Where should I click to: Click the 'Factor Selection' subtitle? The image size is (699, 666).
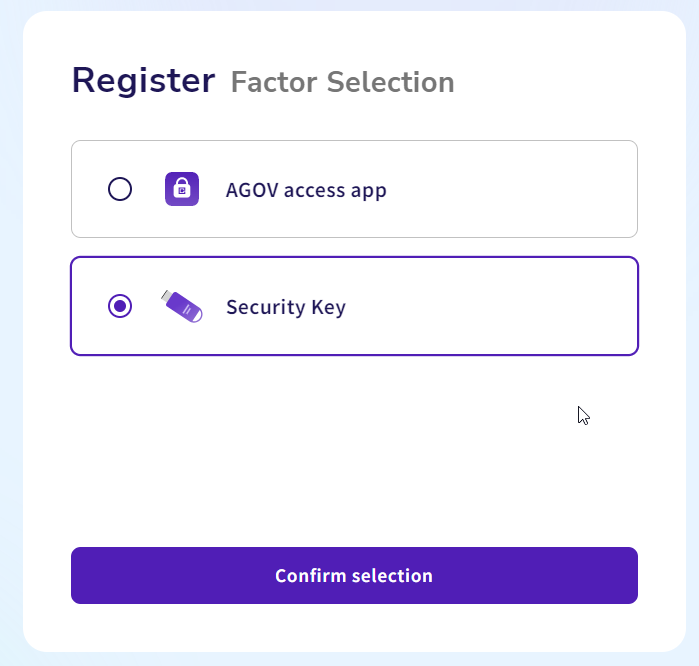click(342, 82)
